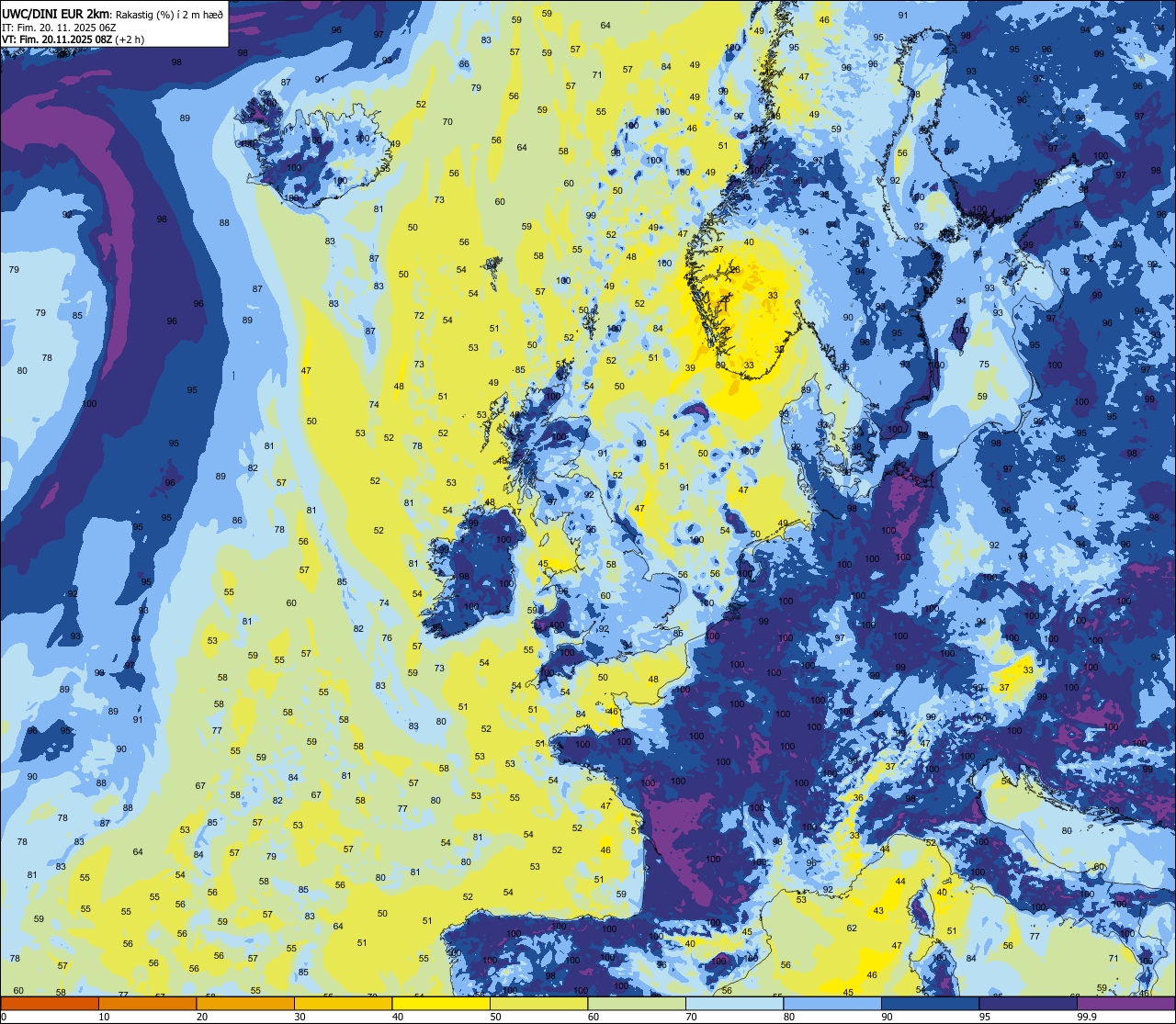Click the '10' tick label on the legend
The height and width of the screenshot is (1024, 1176).
104,1017
